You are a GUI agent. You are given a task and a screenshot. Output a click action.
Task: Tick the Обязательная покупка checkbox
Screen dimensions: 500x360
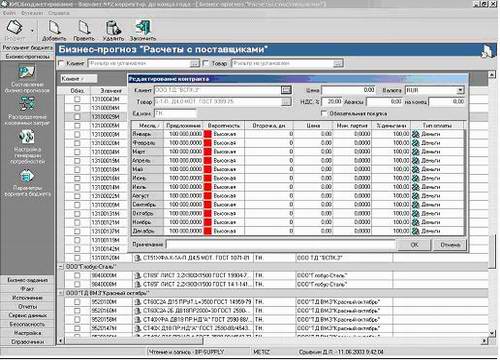323,114
